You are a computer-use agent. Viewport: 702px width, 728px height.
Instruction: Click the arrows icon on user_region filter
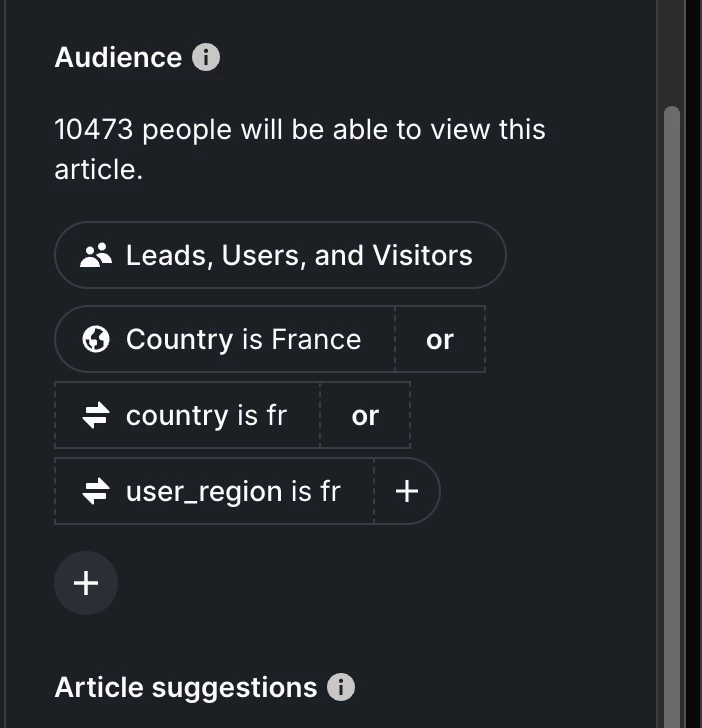[95, 492]
